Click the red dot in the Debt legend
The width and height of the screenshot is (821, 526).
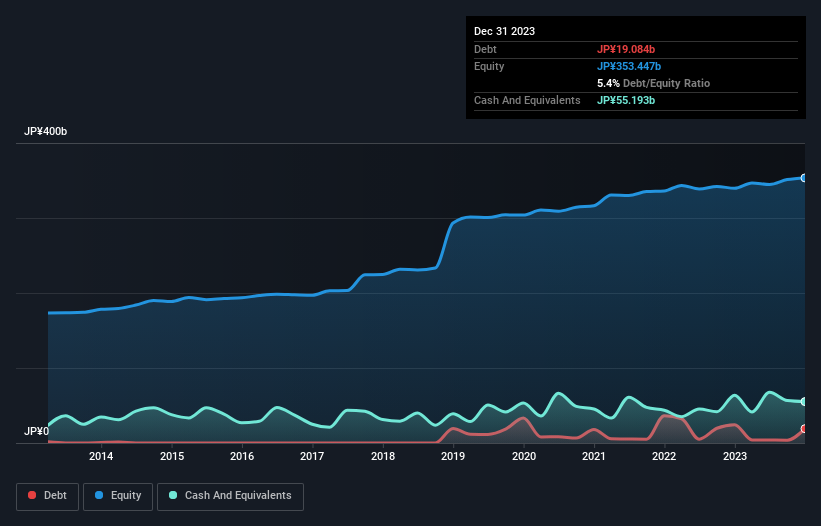(x=32, y=495)
